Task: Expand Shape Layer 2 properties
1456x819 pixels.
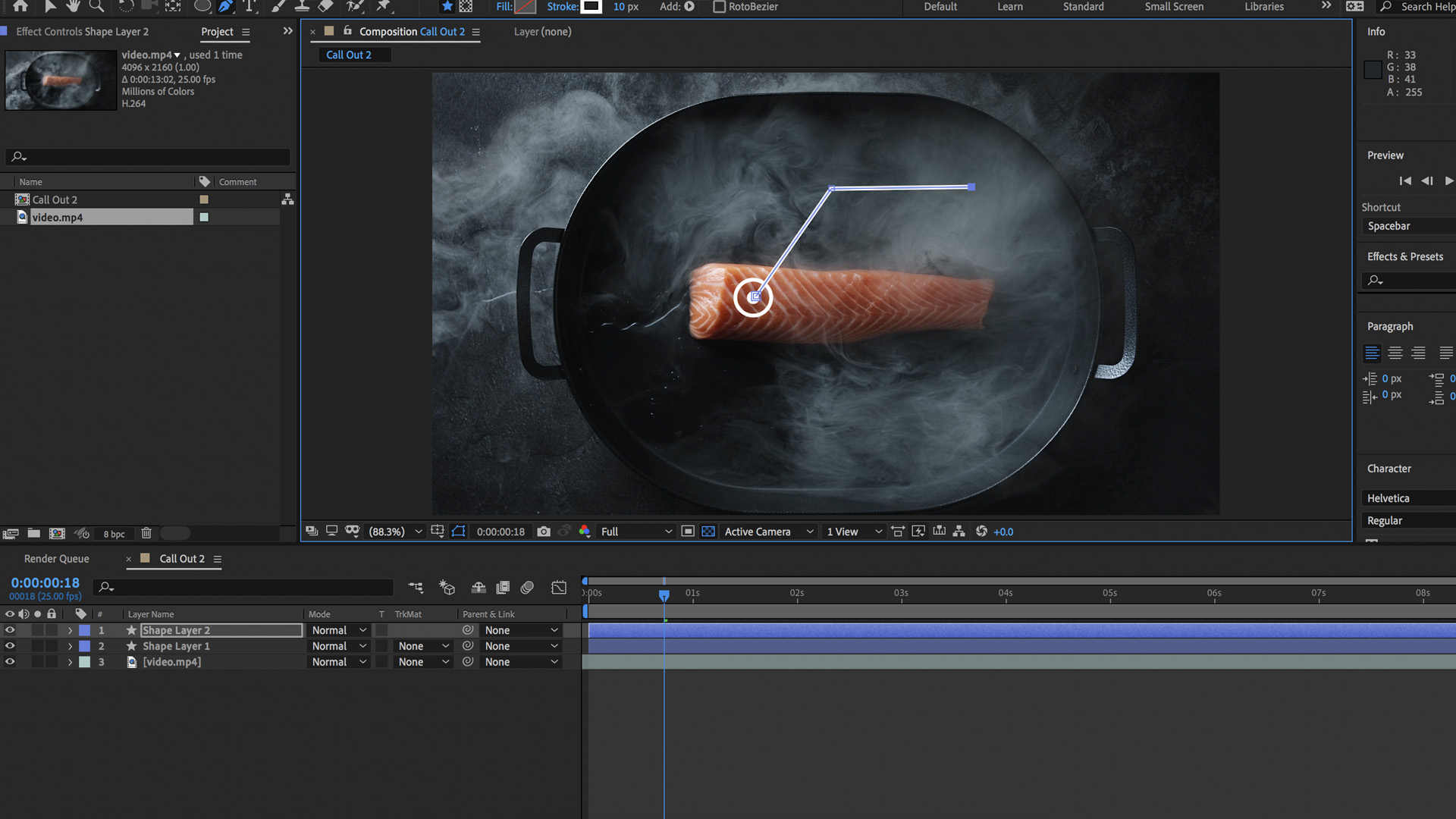Action: (69, 630)
